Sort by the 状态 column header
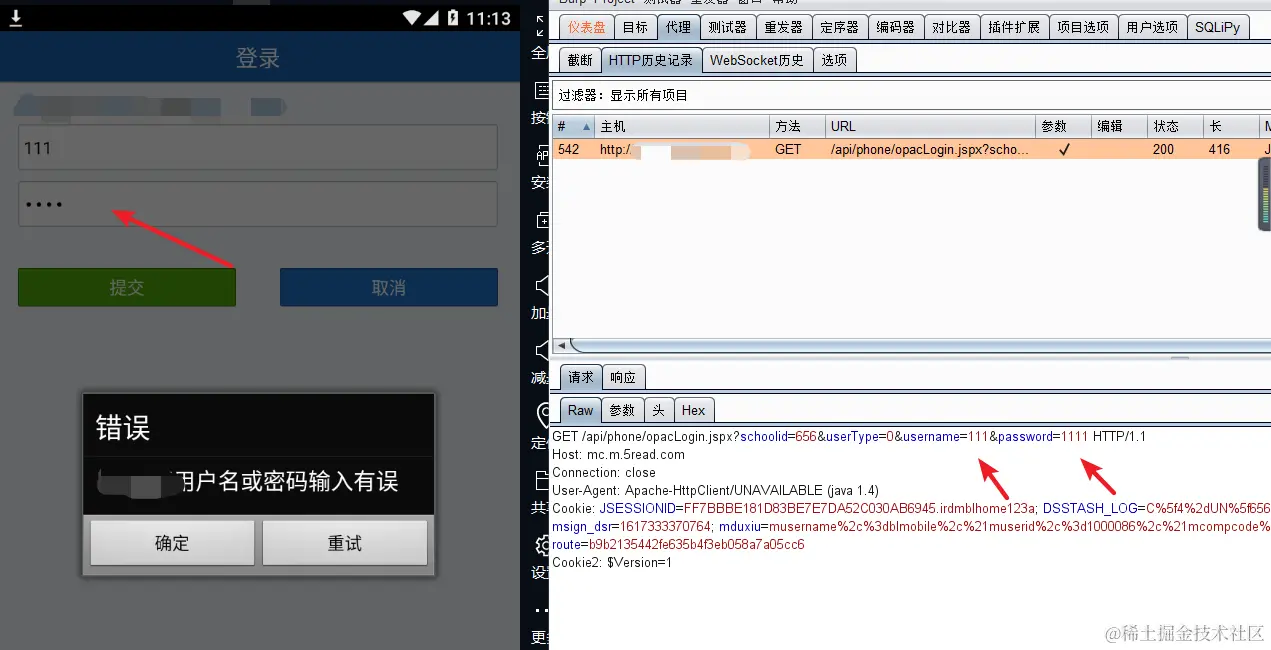This screenshot has height=650, width=1271. tap(1175, 127)
